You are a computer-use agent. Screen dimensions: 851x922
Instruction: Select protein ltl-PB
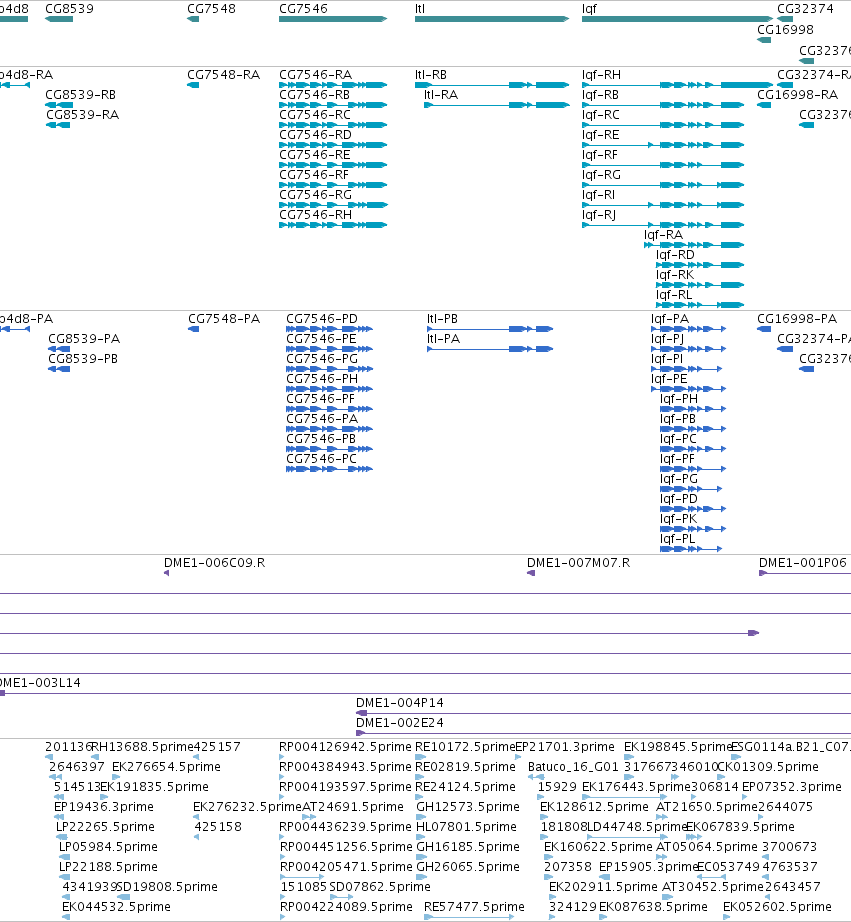click(x=490, y=329)
